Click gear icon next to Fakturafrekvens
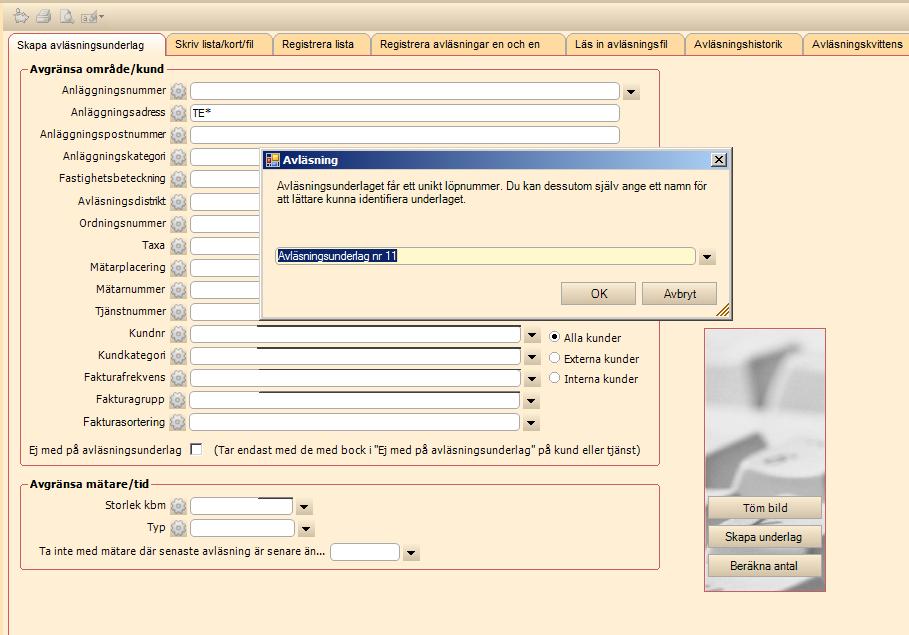This screenshot has width=909, height=635. coord(179,378)
